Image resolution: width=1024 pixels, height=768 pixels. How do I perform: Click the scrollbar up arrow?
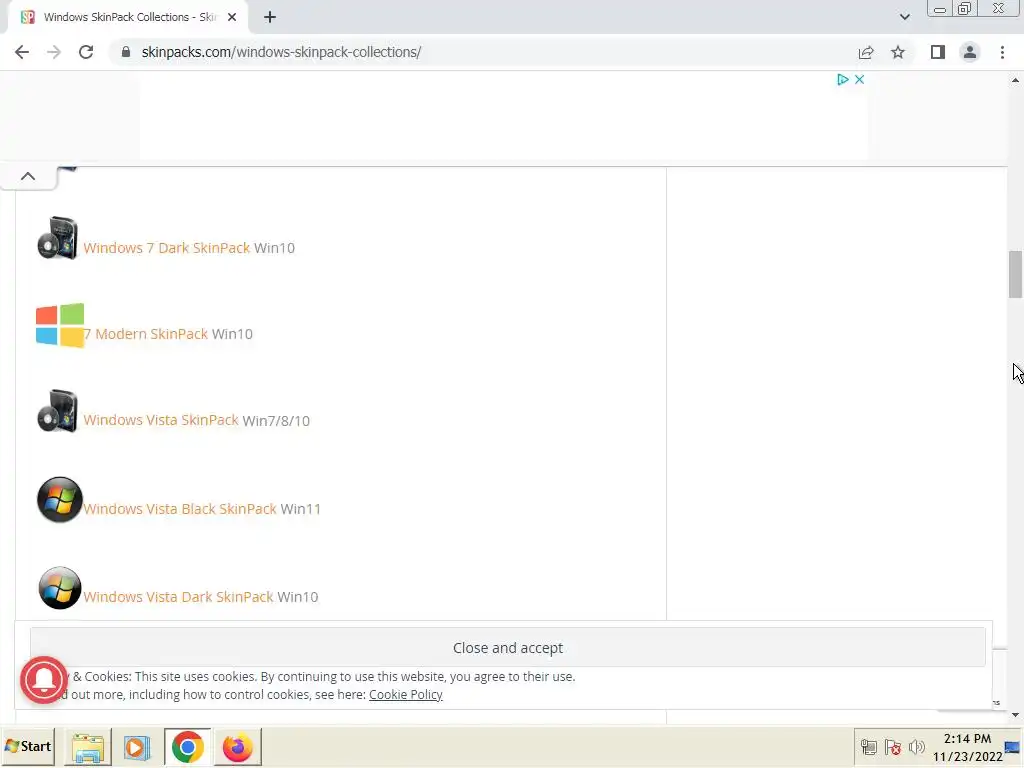click(1015, 80)
